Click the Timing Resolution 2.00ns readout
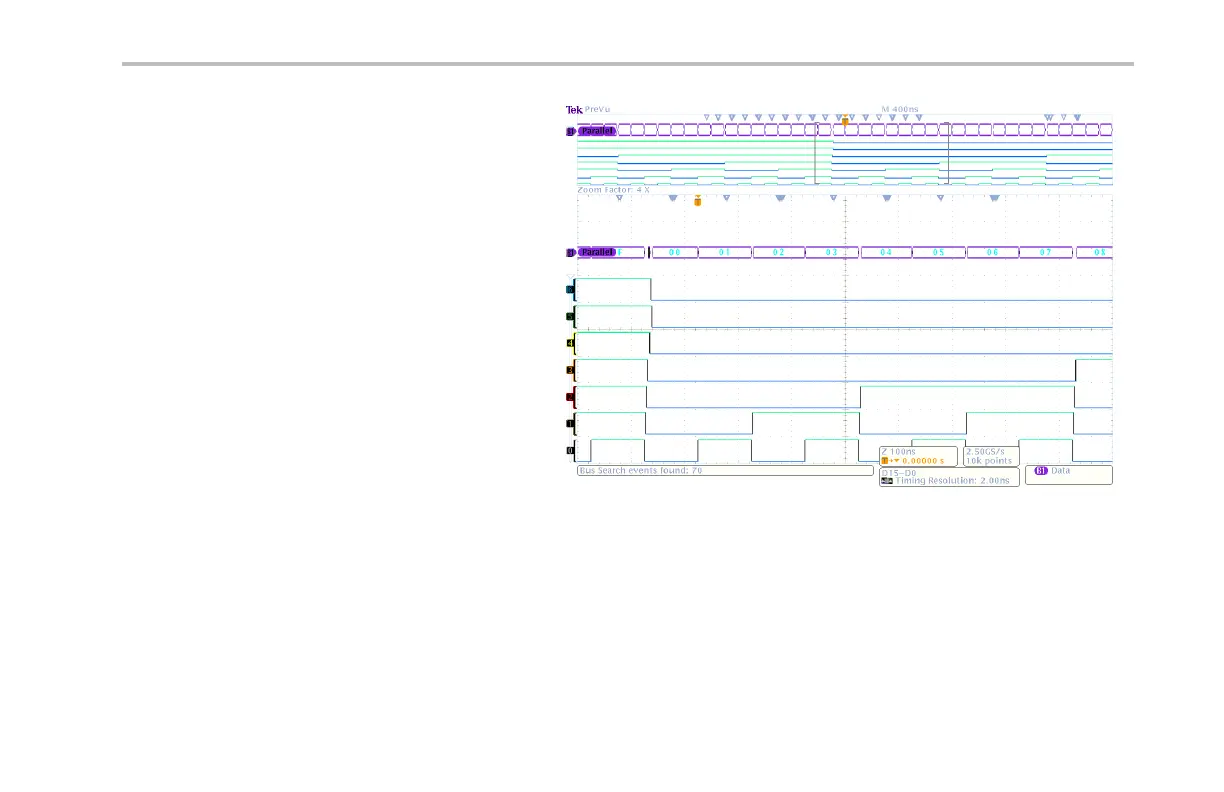This screenshot has width=1224, height=792. click(948, 481)
